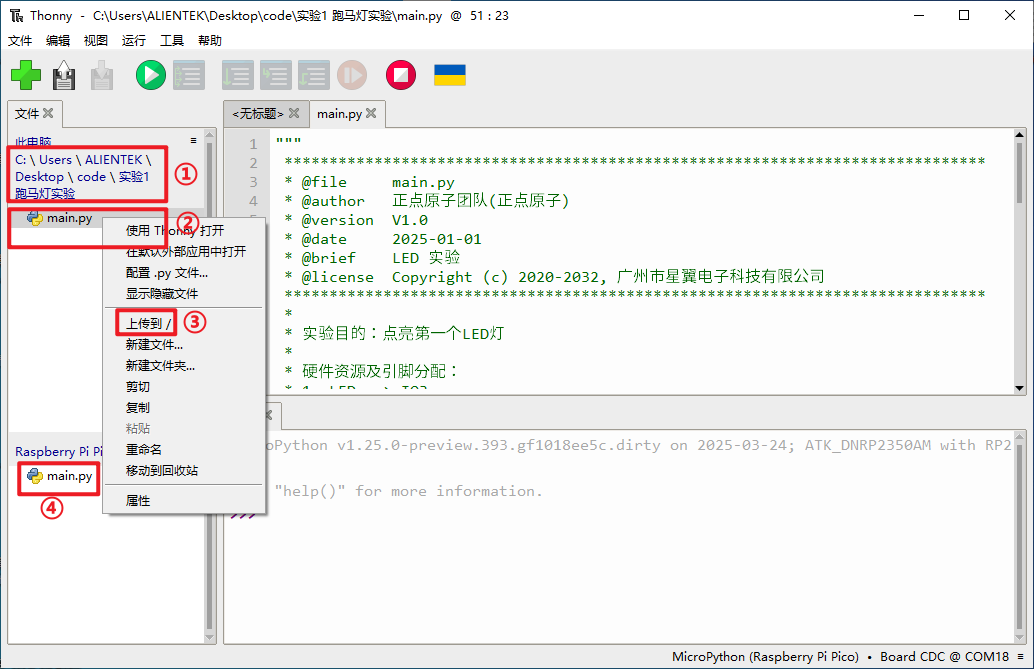Open the 视图 menu
This screenshot has height=669, width=1034.
click(x=96, y=40)
